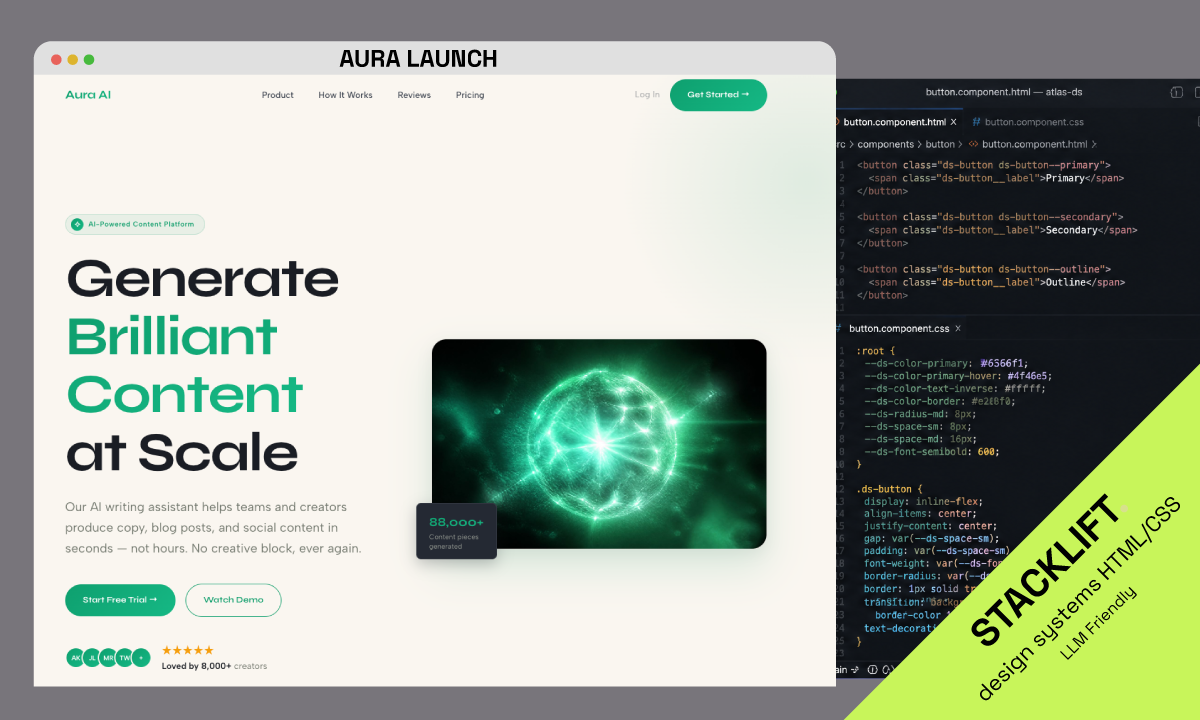Click the info icon in editor status bar
Screen dimensions: 1200x720
tap(872, 669)
